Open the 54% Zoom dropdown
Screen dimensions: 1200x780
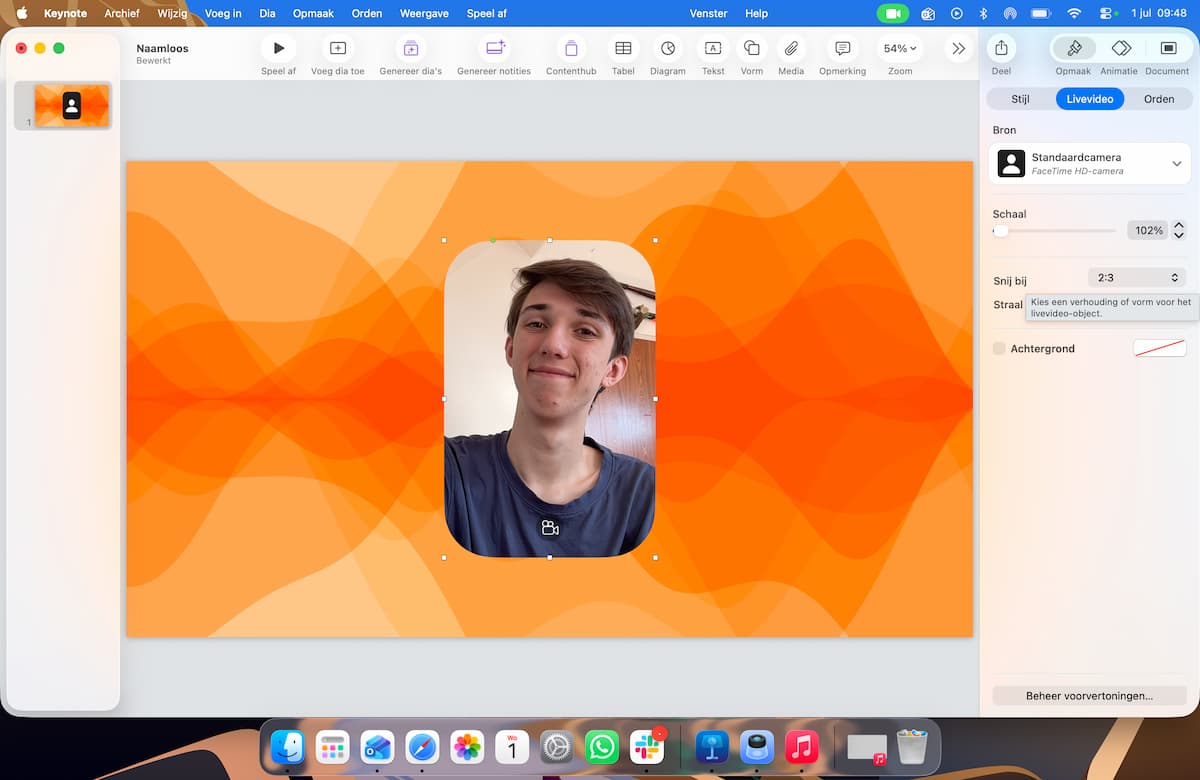[x=900, y=48]
